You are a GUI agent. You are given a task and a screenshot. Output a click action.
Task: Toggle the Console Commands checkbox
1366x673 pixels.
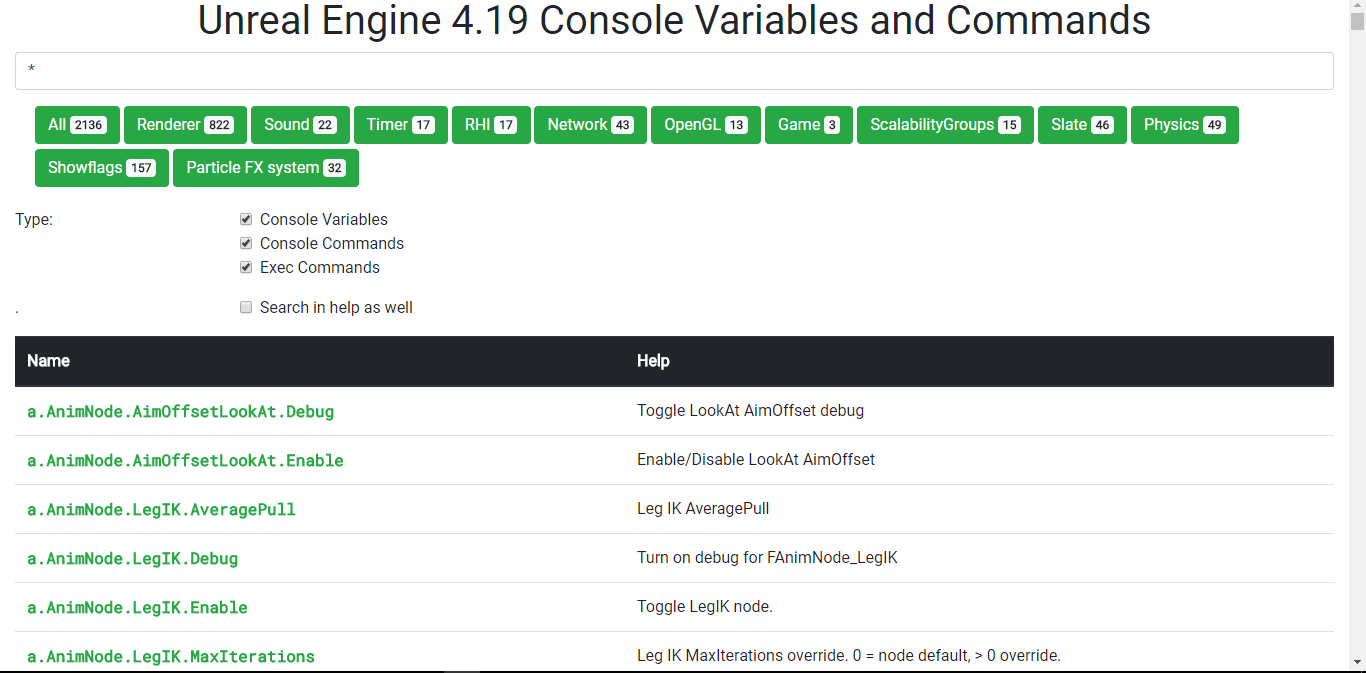point(246,243)
